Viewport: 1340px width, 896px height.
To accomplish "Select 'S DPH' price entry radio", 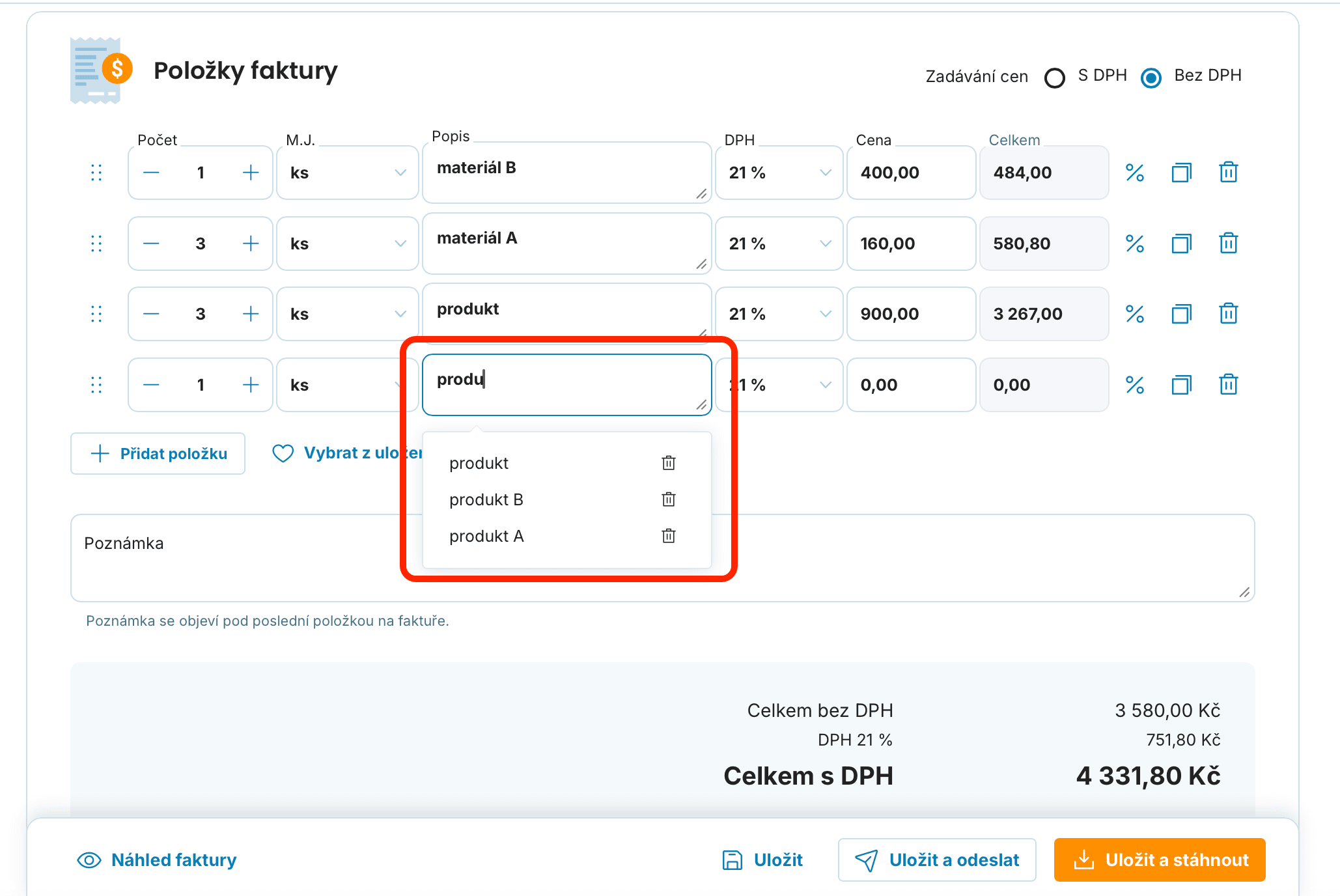I will pyautogui.click(x=1055, y=77).
